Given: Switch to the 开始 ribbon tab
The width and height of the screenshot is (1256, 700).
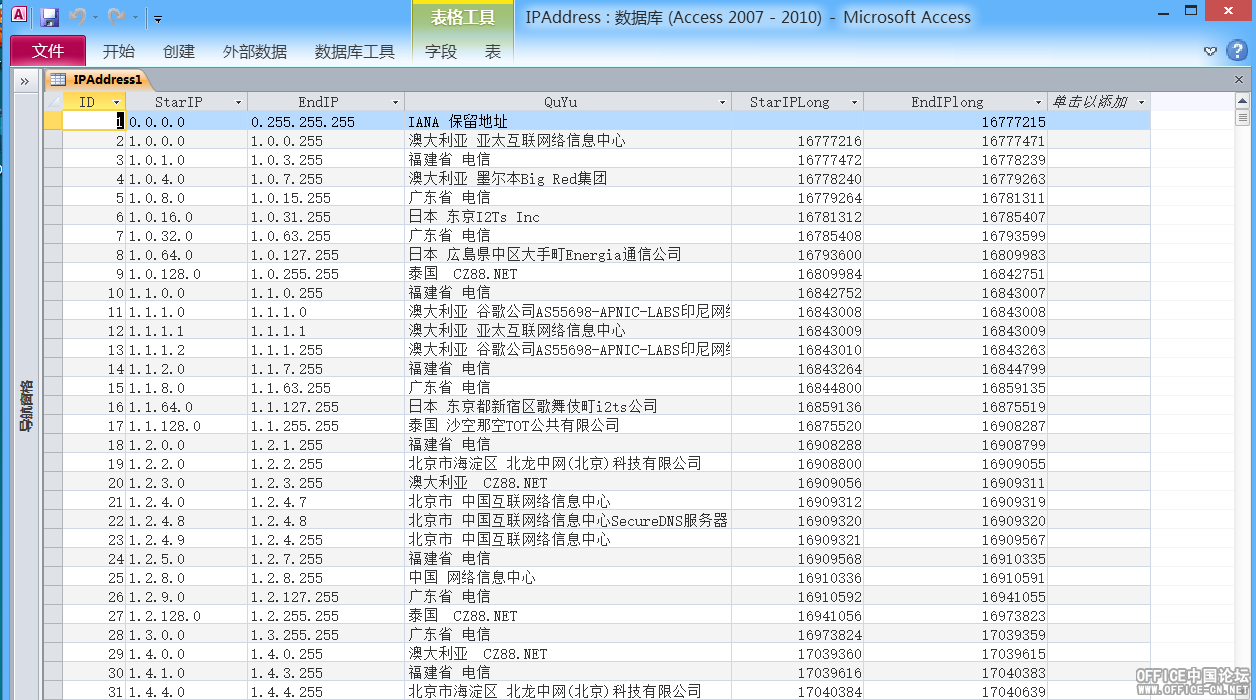Looking at the screenshot, I should tap(119, 52).
